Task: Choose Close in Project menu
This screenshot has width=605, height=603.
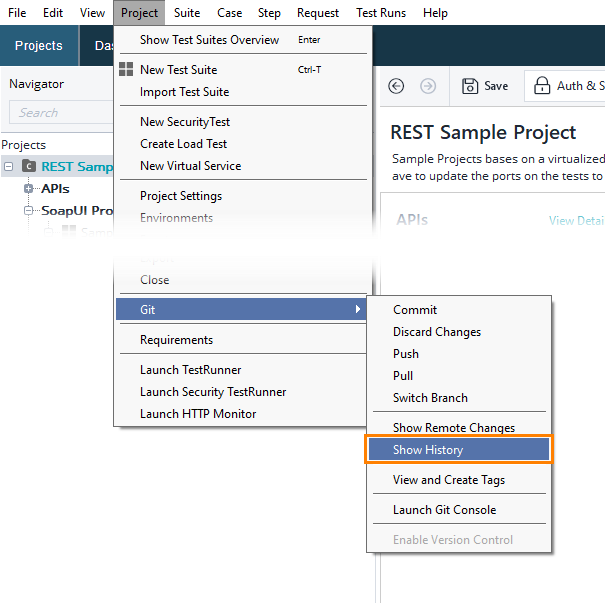Action: tap(243, 280)
